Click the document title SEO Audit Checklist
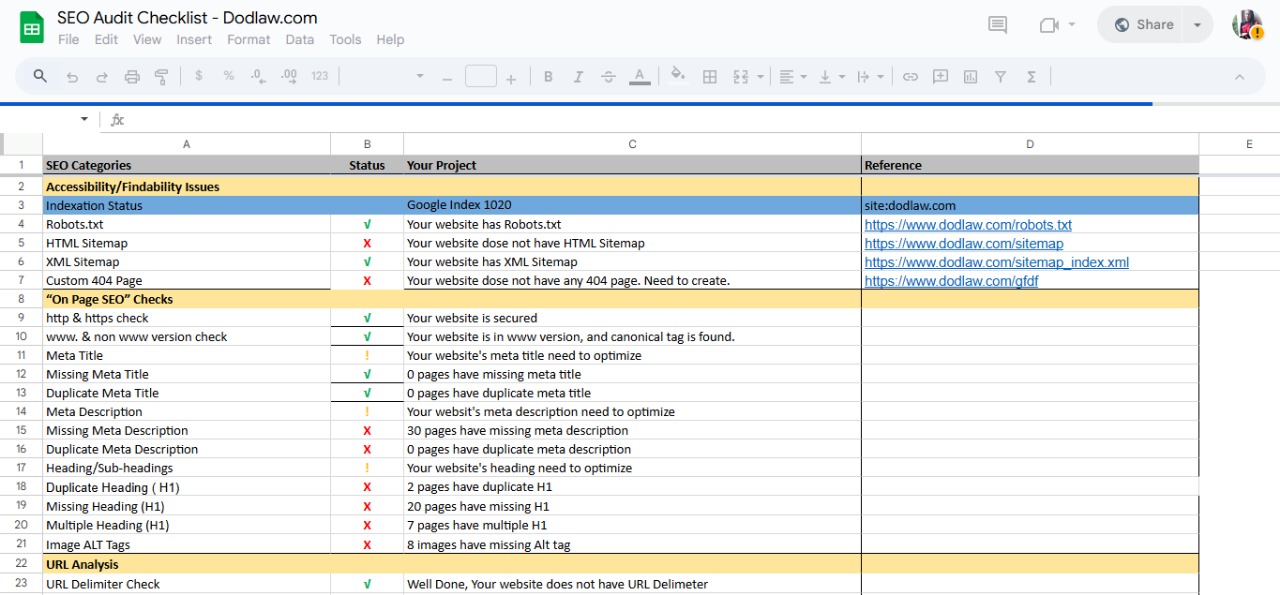1280x595 pixels. pos(187,17)
